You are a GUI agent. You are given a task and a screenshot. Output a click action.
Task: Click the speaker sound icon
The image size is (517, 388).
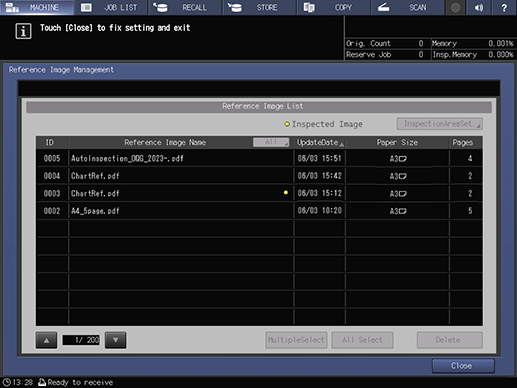479,7
